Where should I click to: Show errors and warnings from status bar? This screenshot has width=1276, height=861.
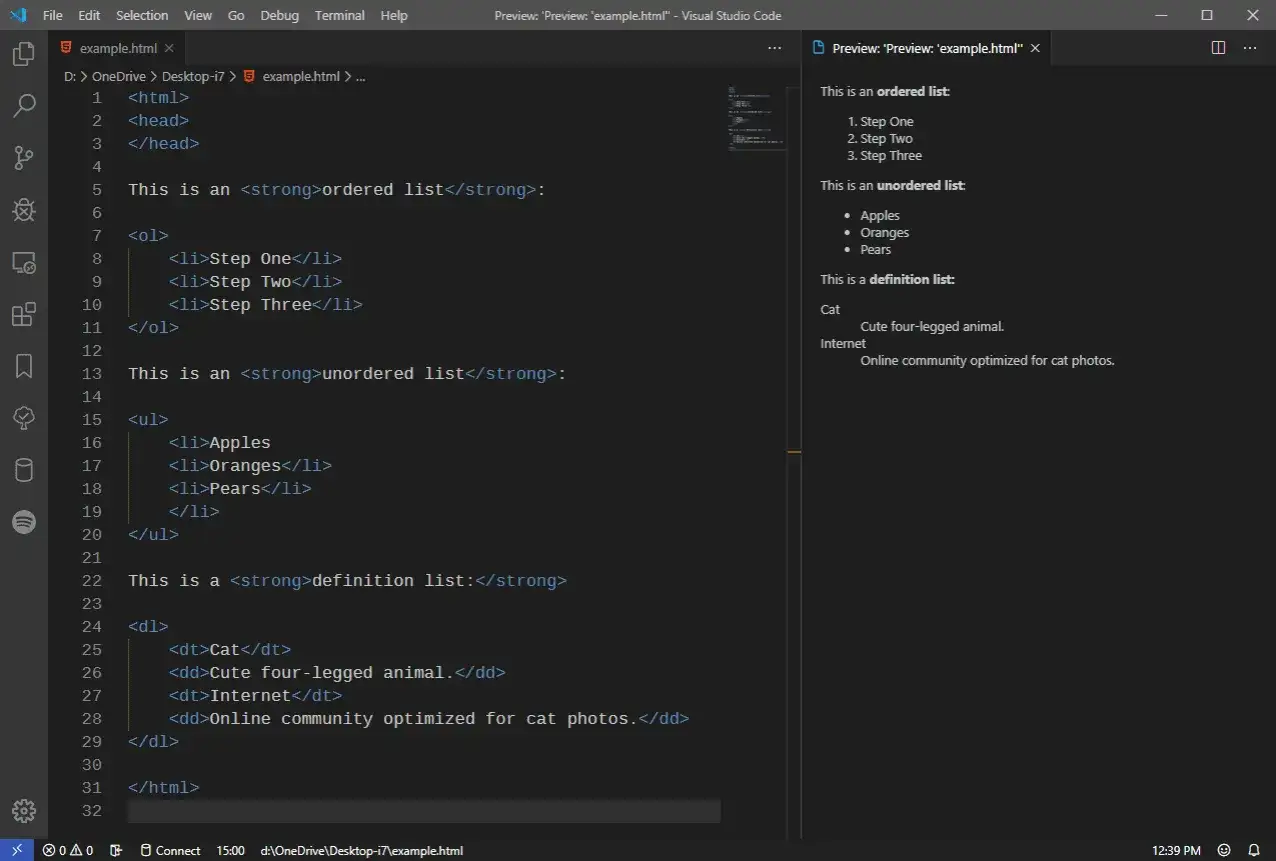[68, 850]
